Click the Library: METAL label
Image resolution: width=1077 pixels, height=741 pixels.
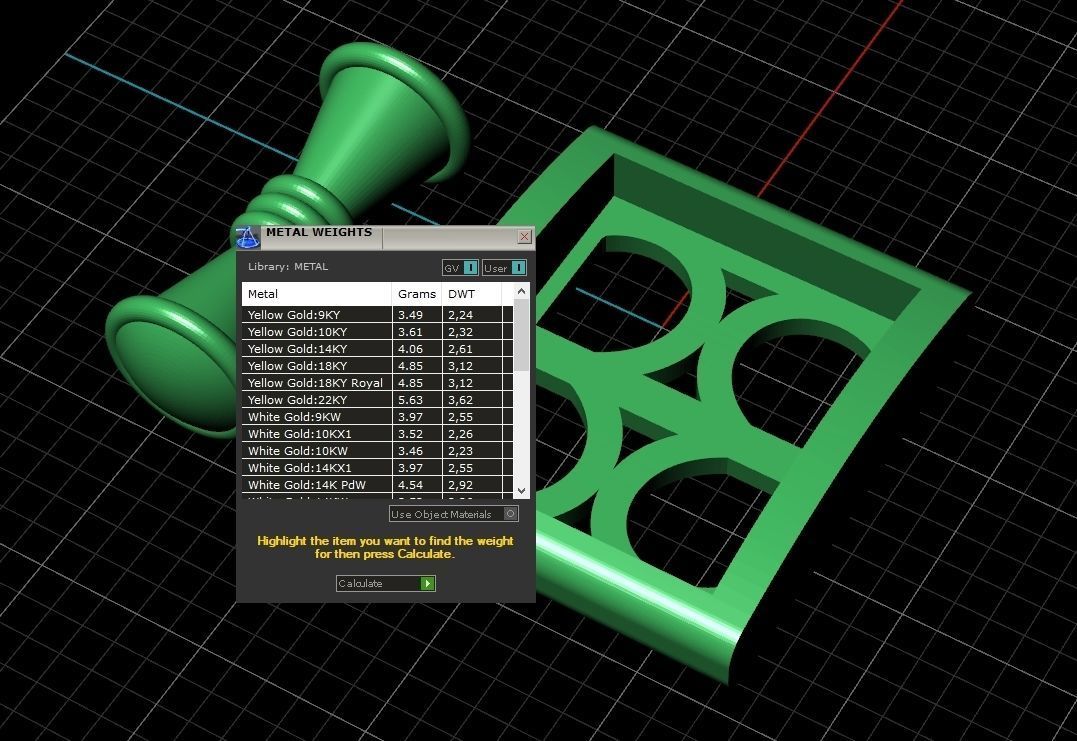click(x=288, y=266)
